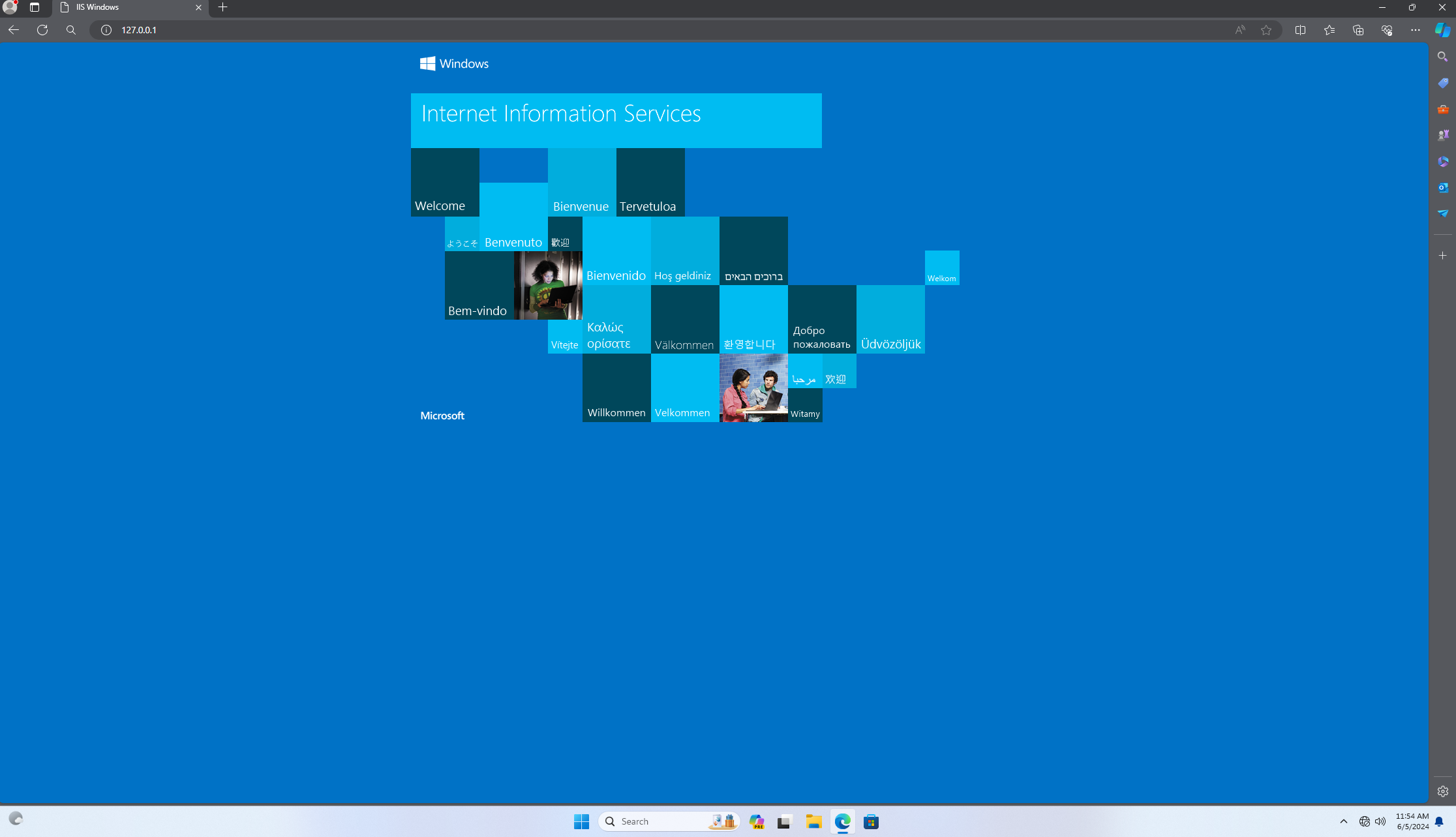Screen dimensions: 1456x837
Task: Click the Bienvenue tile
Action: coord(582,182)
